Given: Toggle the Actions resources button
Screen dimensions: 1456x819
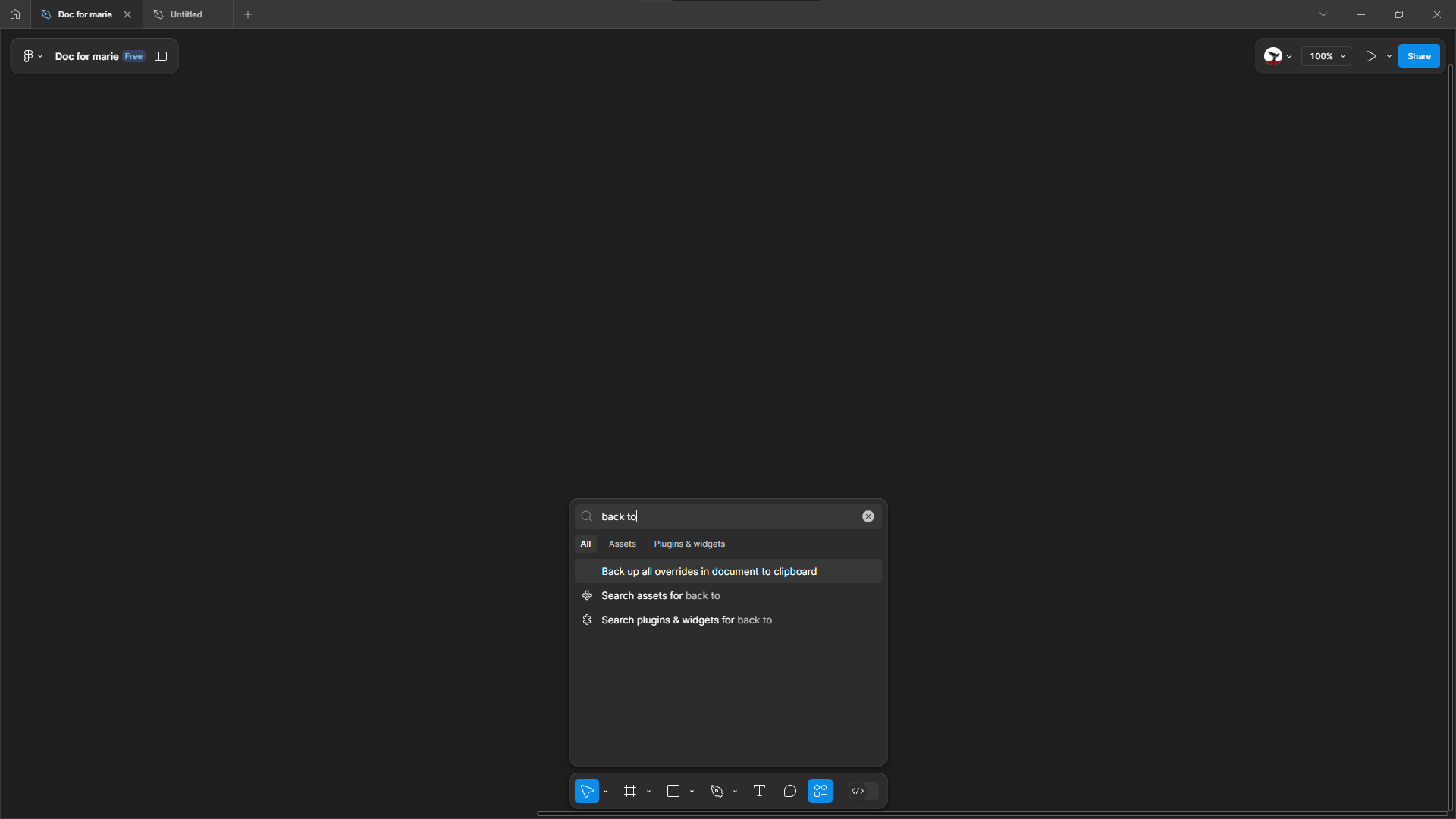Looking at the screenshot, I should coord(821,791).
